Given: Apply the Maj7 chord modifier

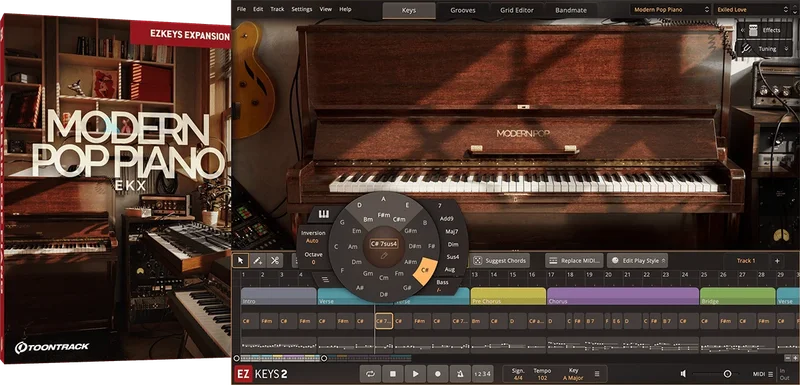Looking at the screenshot, I should click(451, 232).
